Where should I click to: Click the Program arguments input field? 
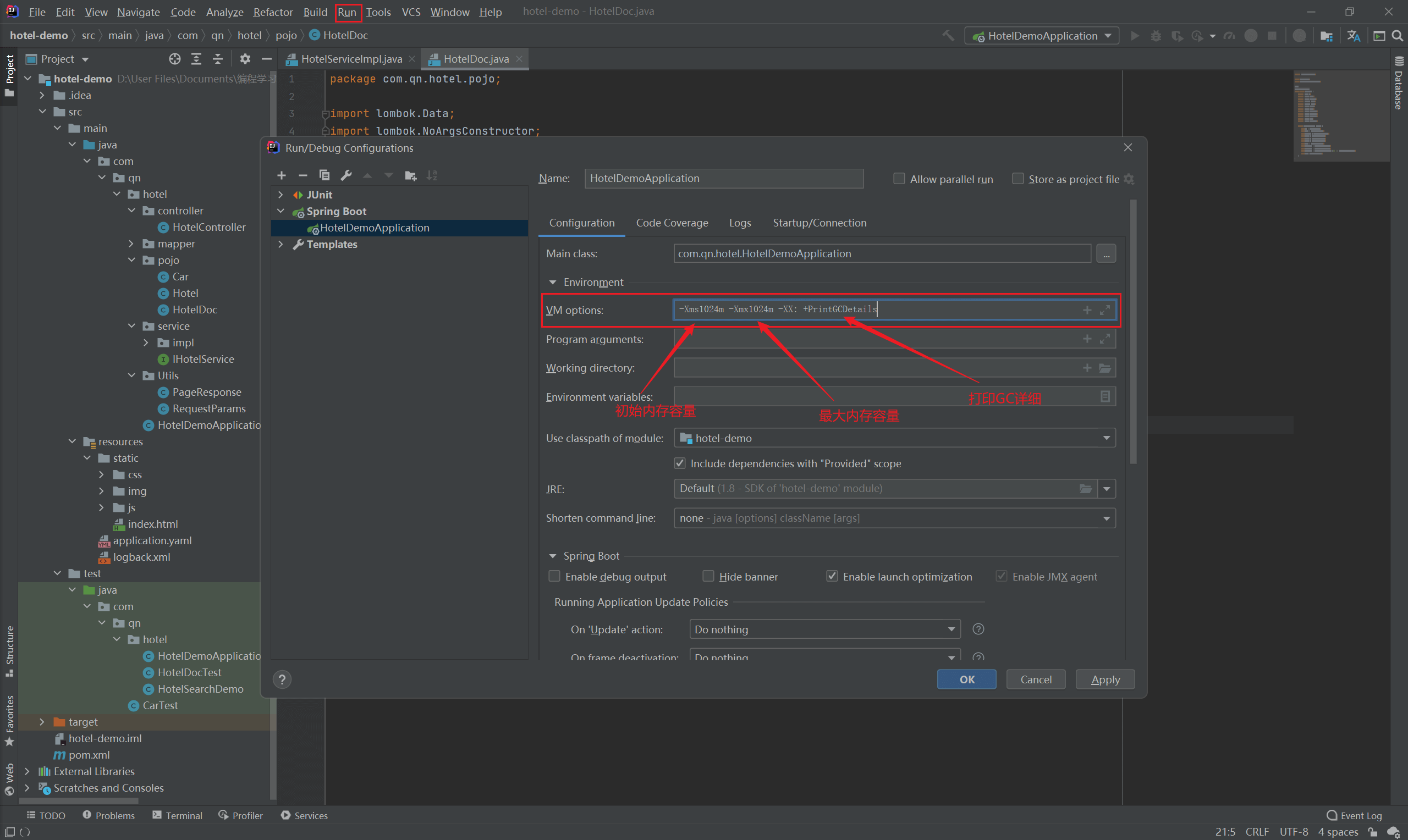coord(894,339)
